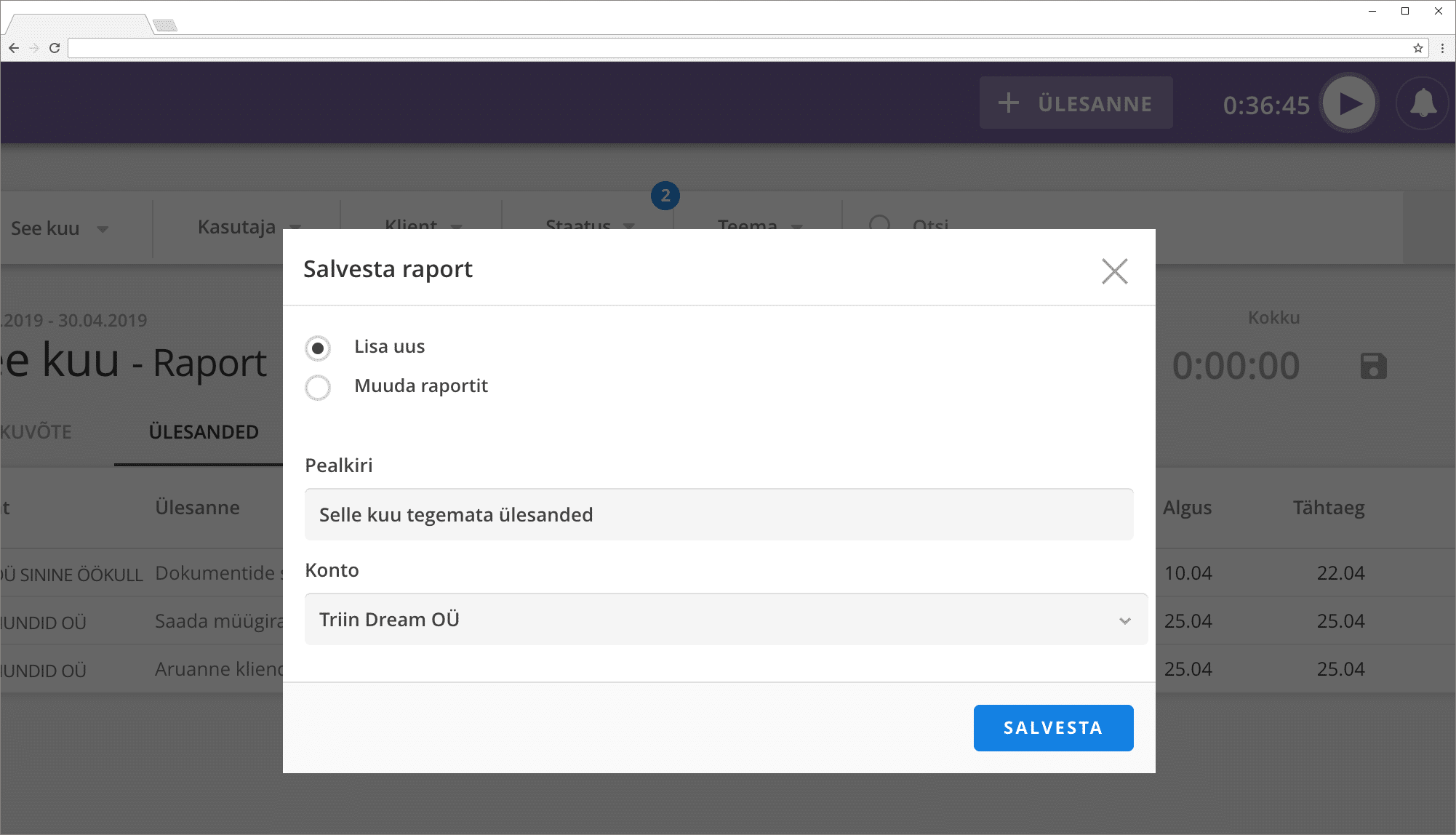Bookmark page with star icon
The image size is (1456, 835).
tap(1417, 48)
